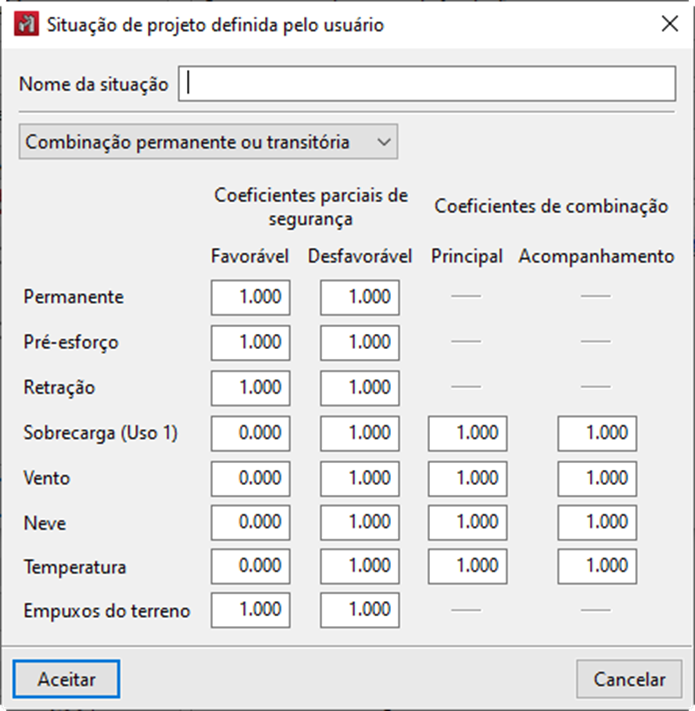Edit the Pré-esforço Favorável value
695x711 pixels.
(x=250, y=343)
